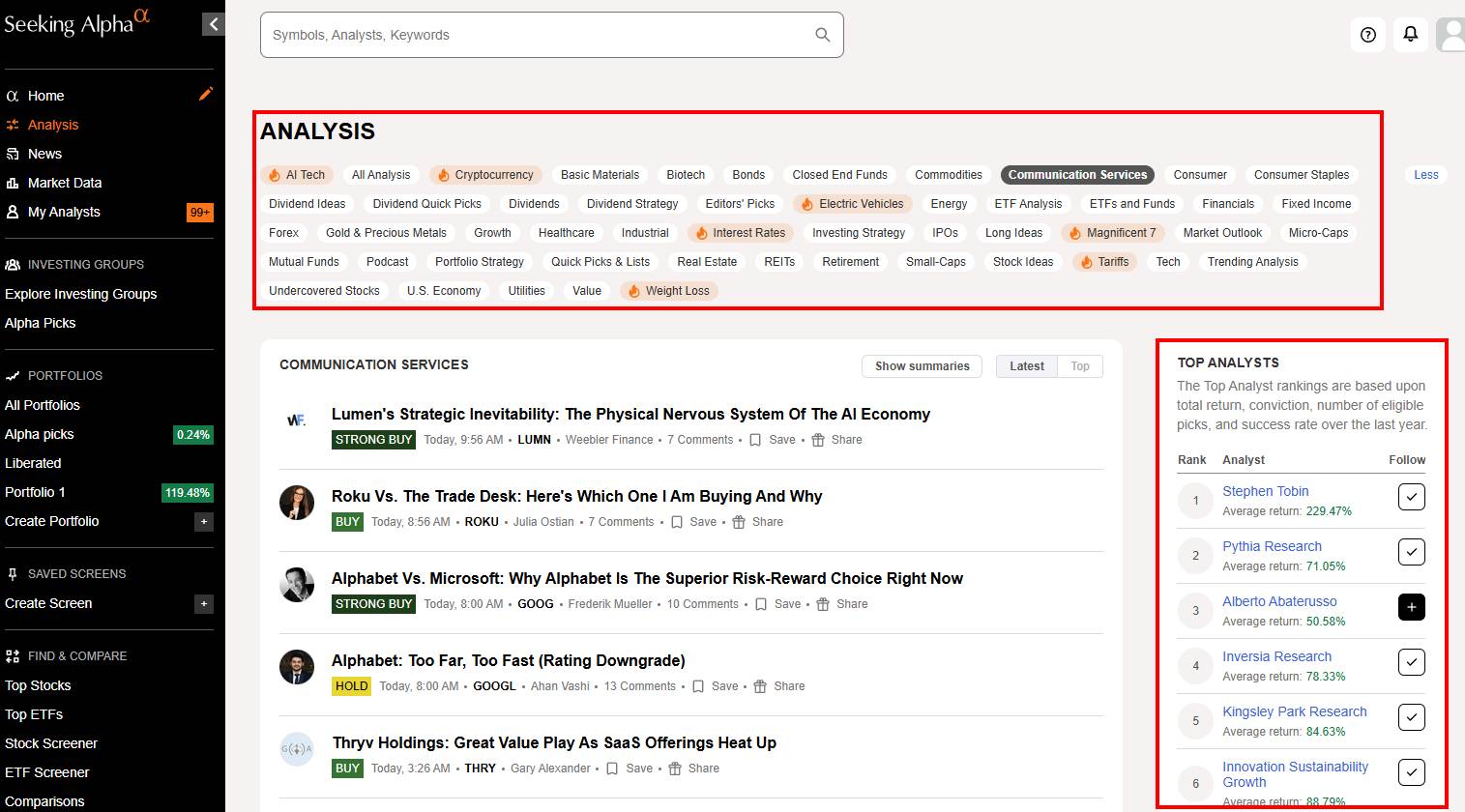Image resolution: width=1465 pixels, height=812 pixels.
Task: Collapse the sidebar with the chevron arrow
Action: pos(213,25)
